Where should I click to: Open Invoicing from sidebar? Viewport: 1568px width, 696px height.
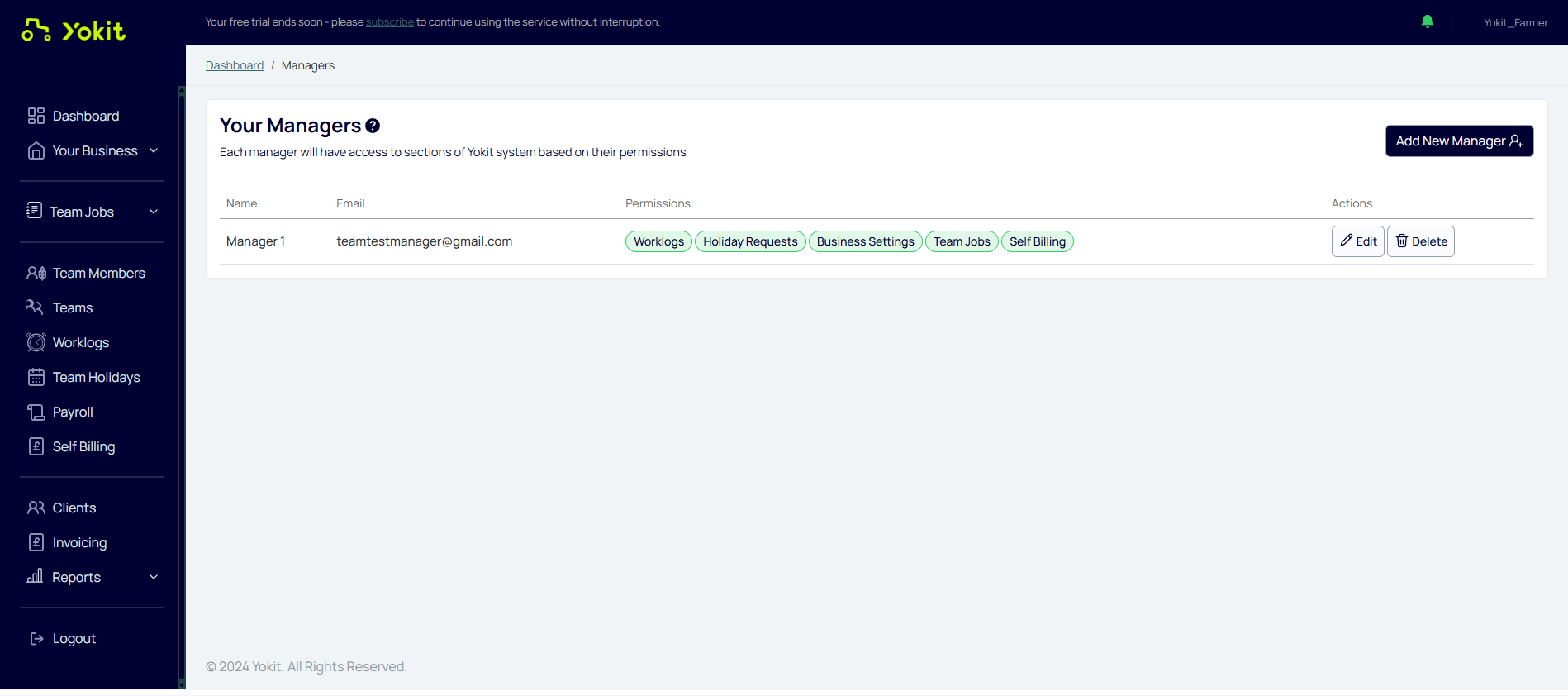coord(79,542)
